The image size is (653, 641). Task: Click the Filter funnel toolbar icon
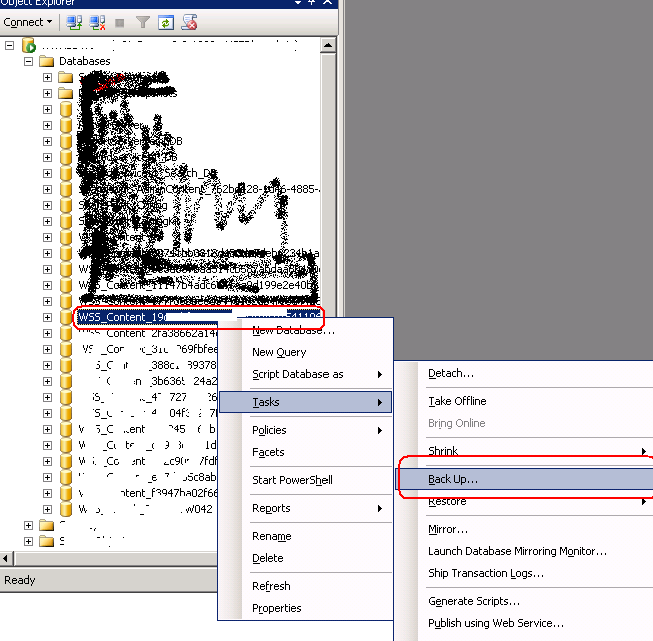(143, 22)
